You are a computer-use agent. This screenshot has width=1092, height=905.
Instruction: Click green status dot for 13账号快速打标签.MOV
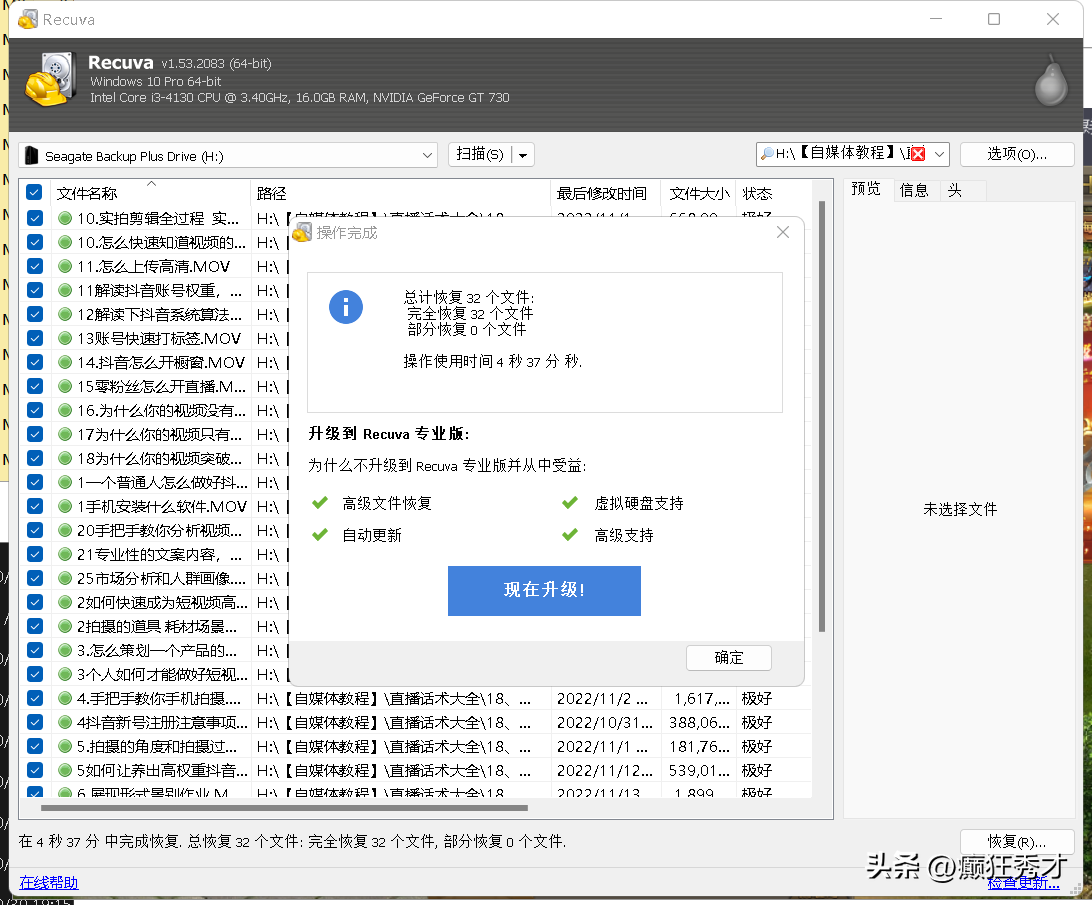pyautogui.click(x=65, y=338)
